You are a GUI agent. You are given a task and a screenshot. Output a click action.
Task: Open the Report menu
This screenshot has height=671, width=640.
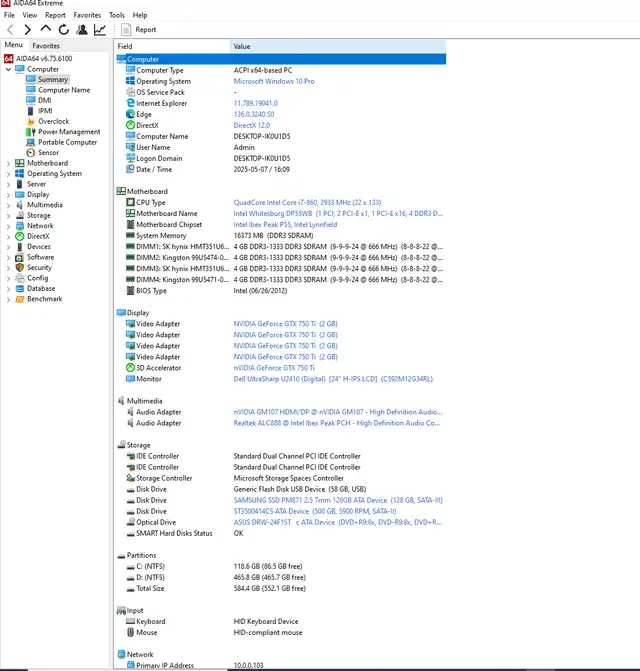pyautogui.click(x=55, y=15)
